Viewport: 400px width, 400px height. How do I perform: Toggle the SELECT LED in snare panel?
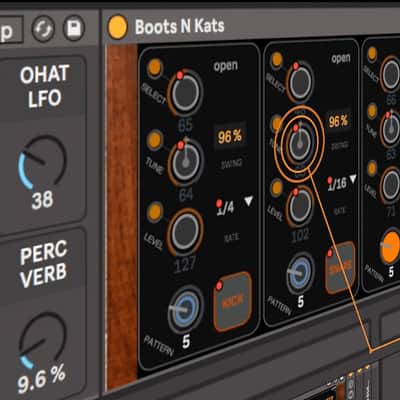coord(277,60)
